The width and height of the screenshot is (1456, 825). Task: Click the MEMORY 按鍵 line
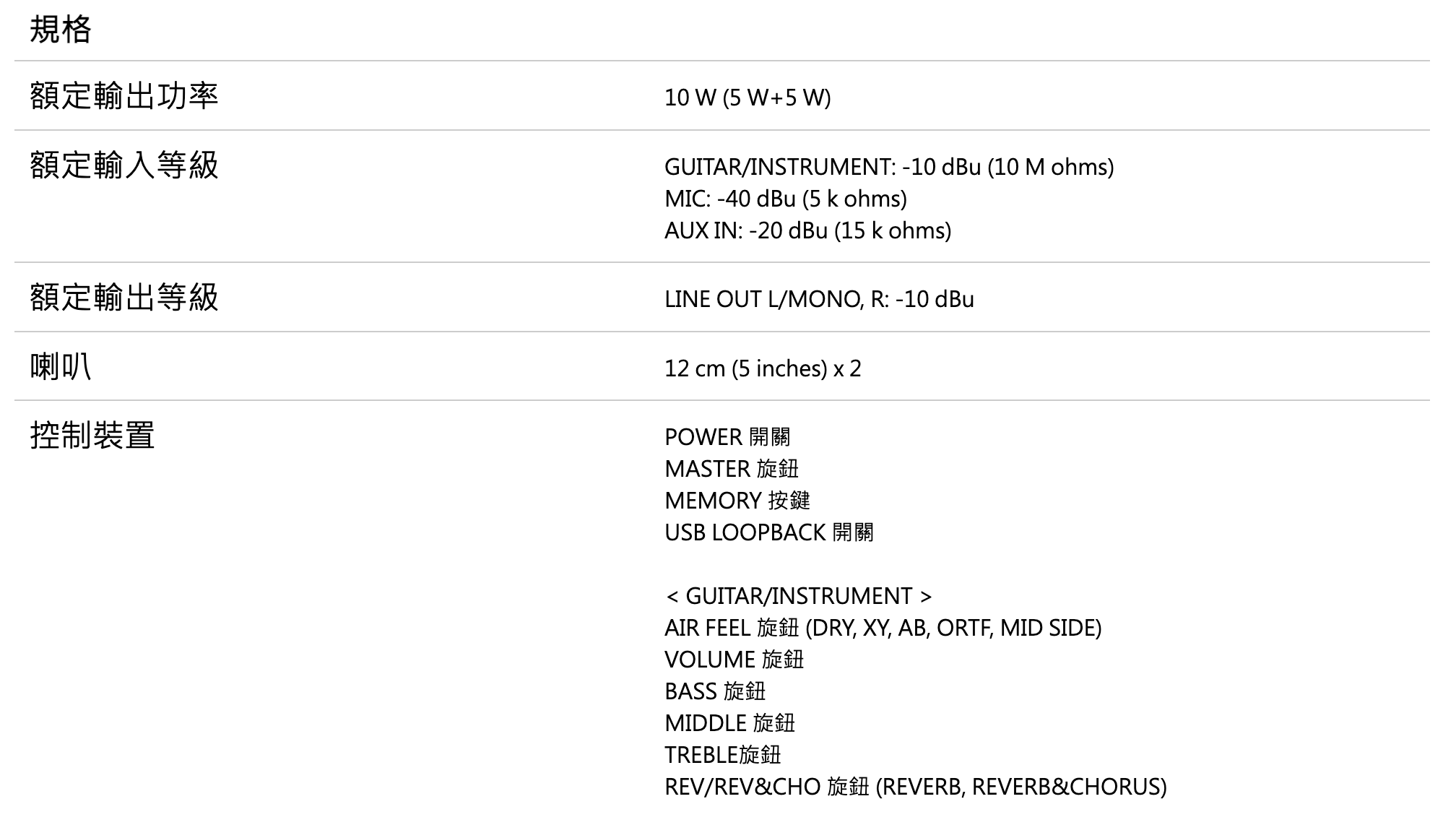tap(737, 501)
